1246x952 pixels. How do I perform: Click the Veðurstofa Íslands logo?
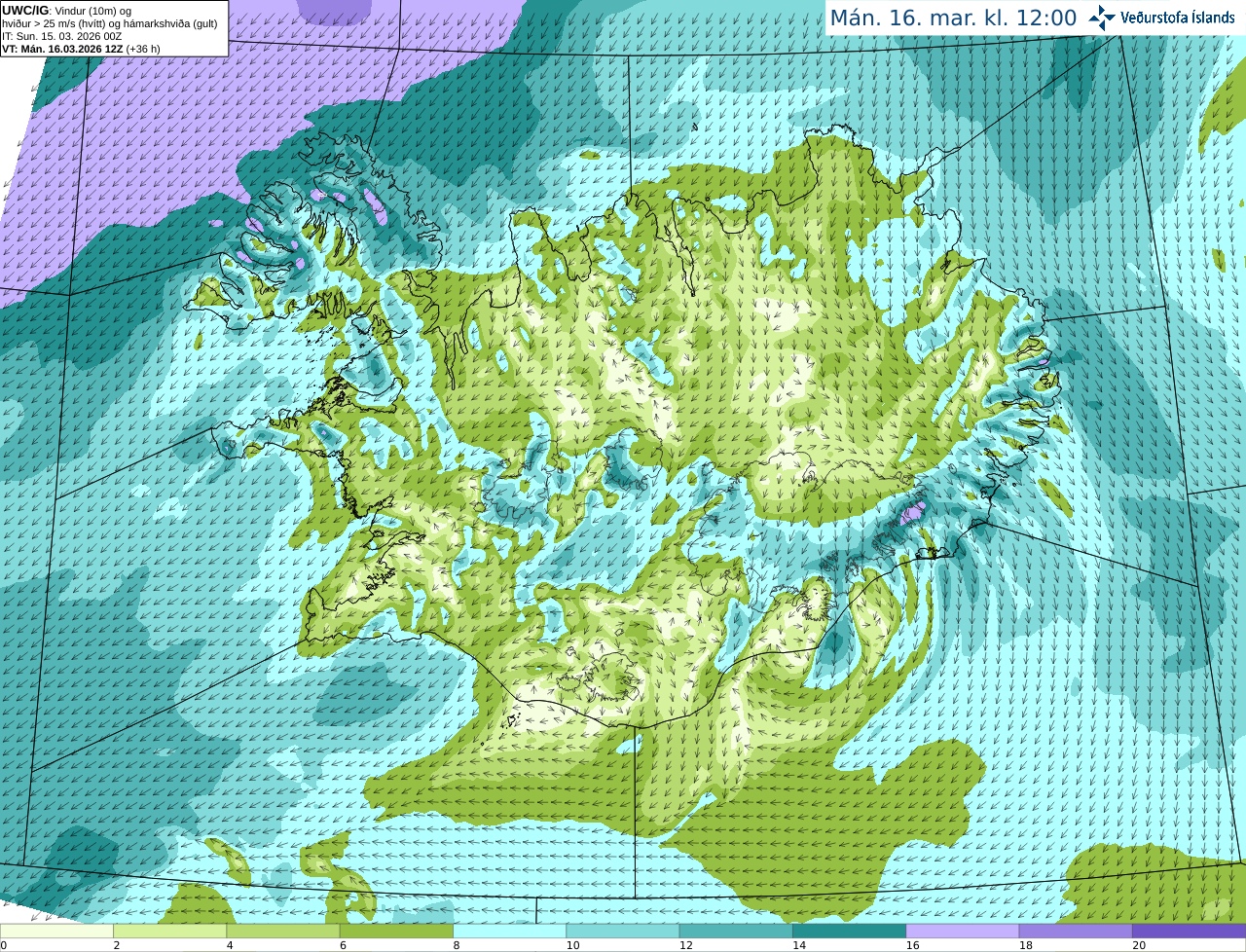coord(1161,18)
